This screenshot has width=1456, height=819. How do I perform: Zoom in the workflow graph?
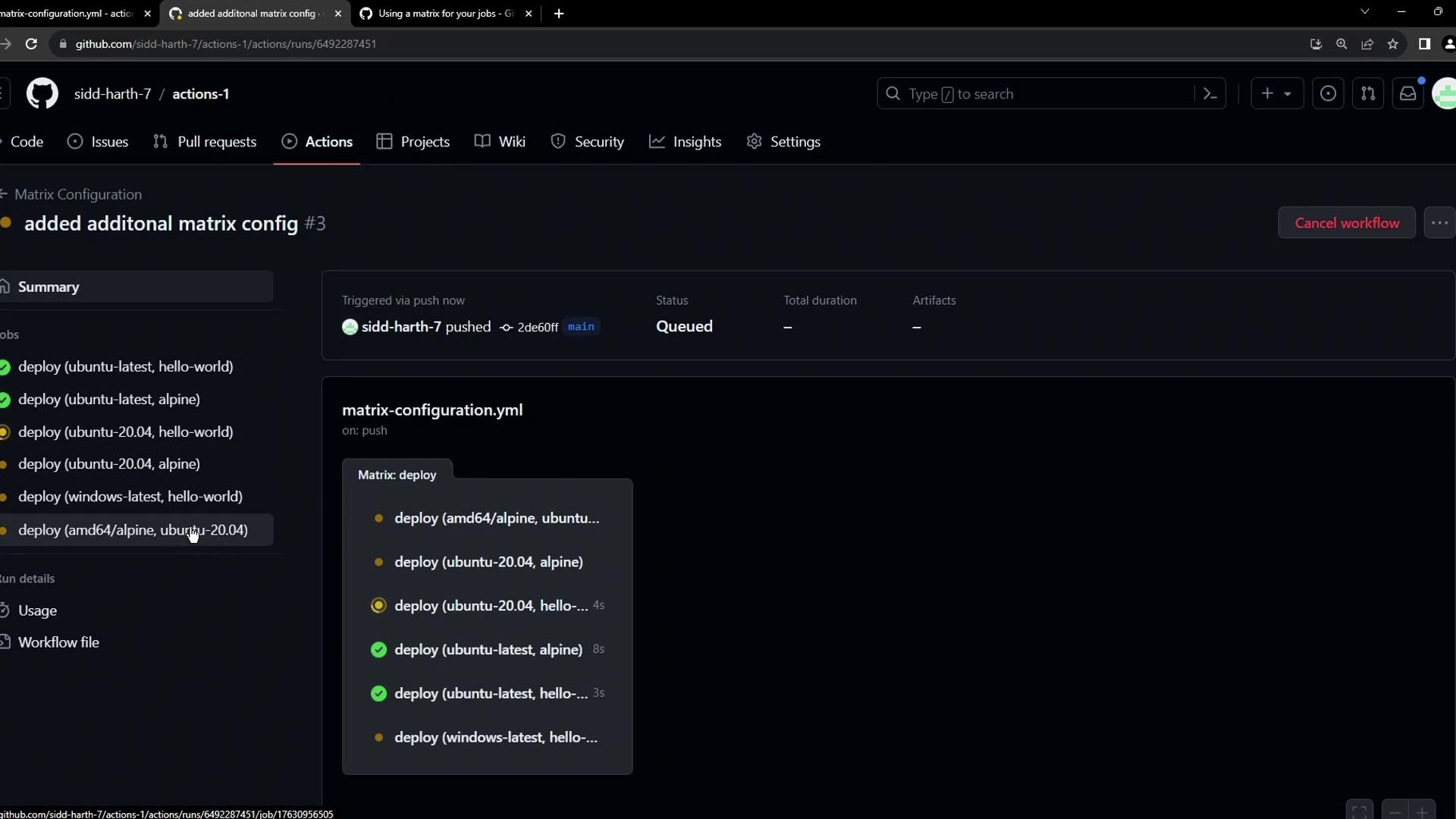pyautogui.click(x=1422, y=811)
